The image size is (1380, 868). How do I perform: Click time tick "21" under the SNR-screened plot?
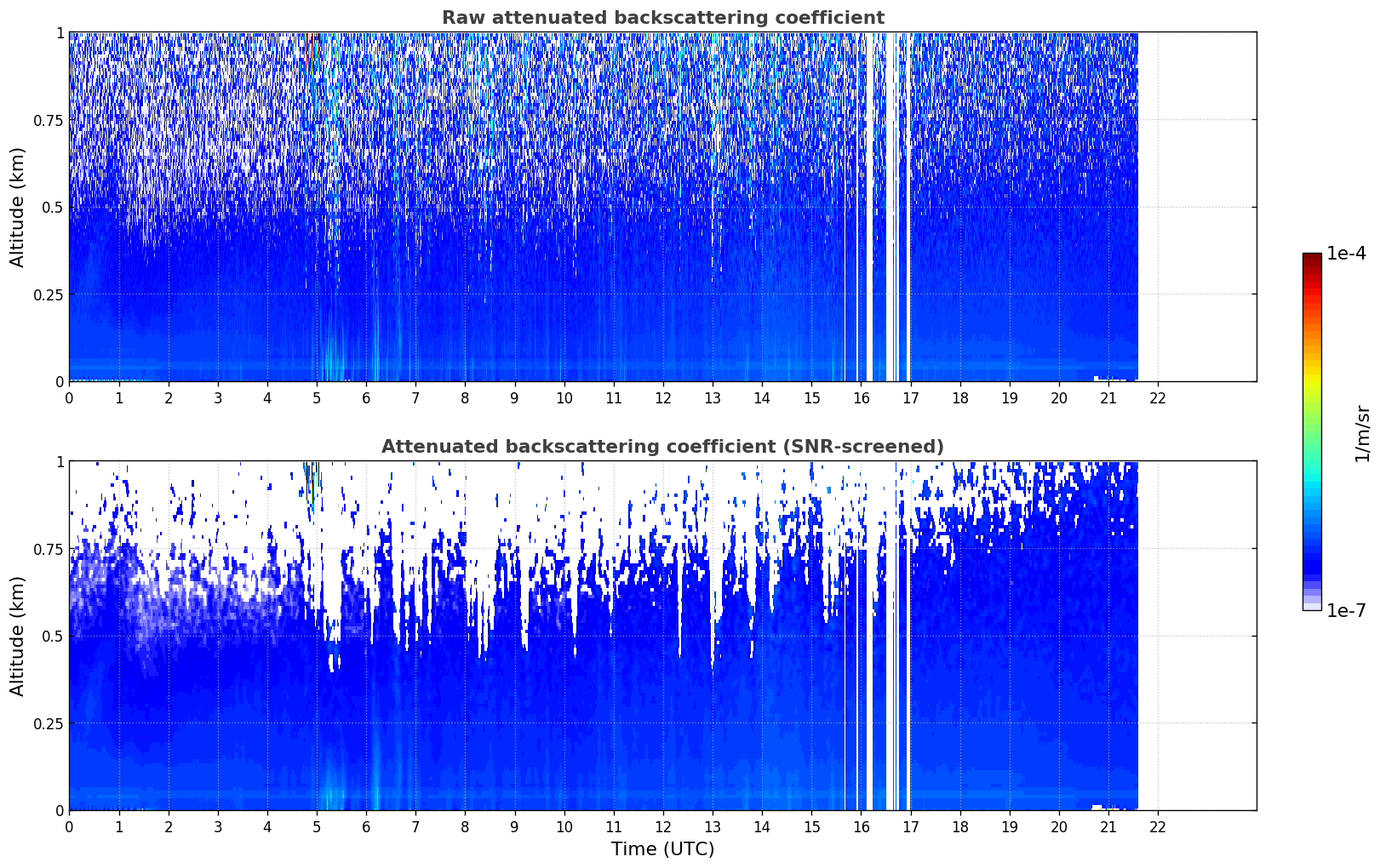click(1108, 826)
